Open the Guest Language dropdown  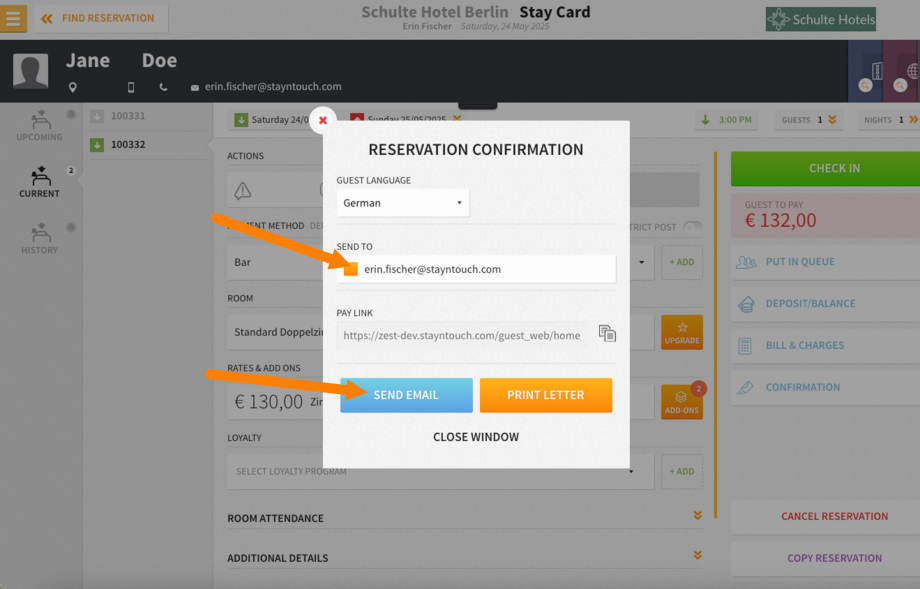402,203
